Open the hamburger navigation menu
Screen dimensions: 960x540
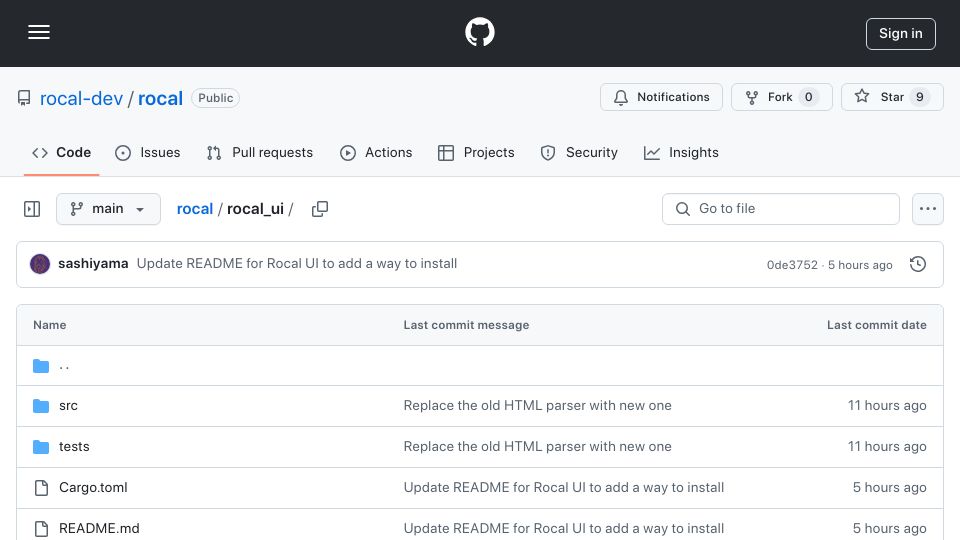click(x=39, y=32)
